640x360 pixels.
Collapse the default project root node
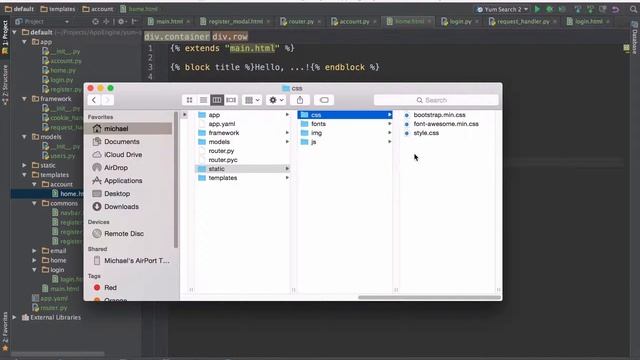click(15, 32)
